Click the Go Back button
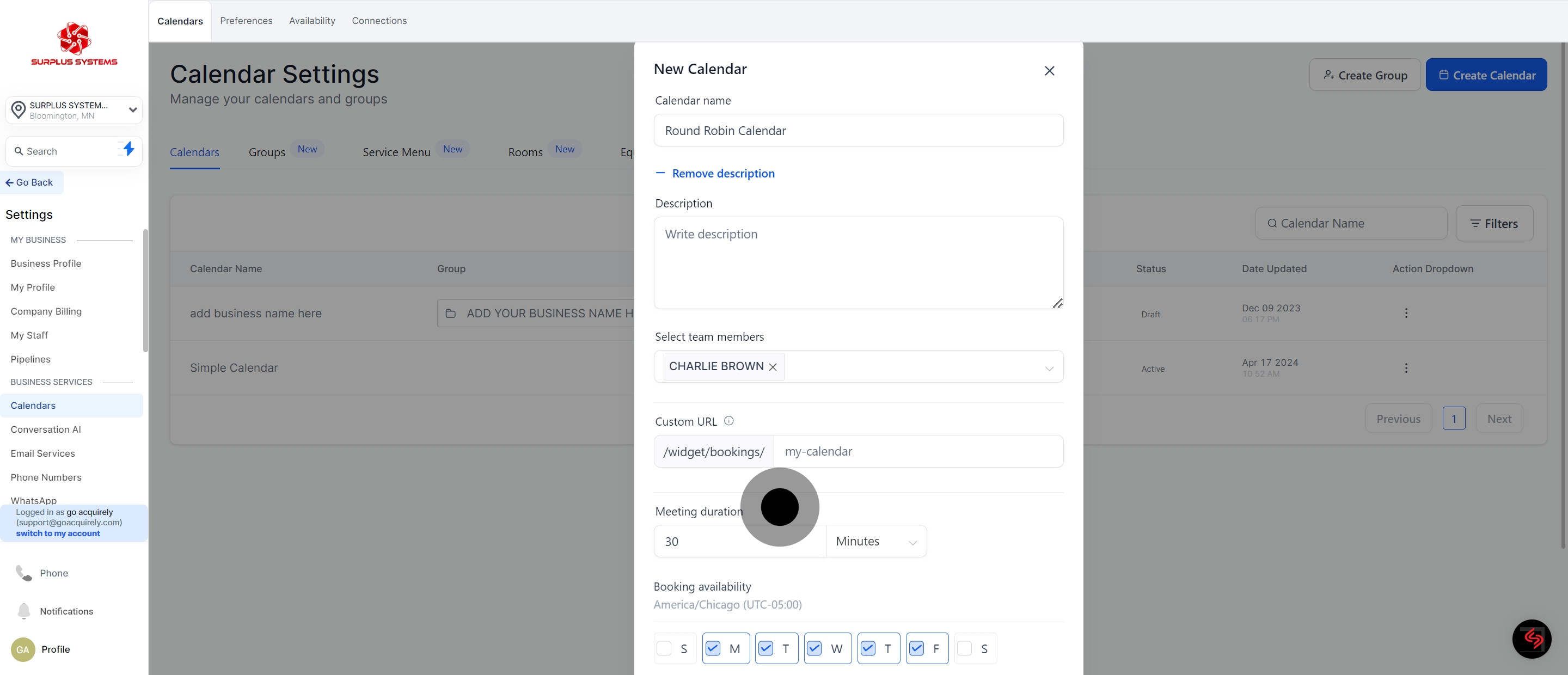The width and height of the screenshot is (1568, 675). tap(30, 182)
